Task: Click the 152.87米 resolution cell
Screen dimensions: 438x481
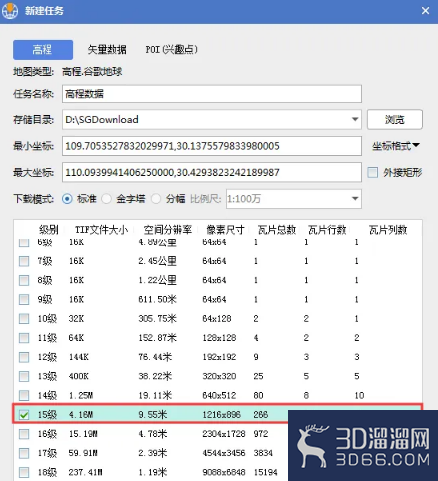Action: click(x=157, y=338)
